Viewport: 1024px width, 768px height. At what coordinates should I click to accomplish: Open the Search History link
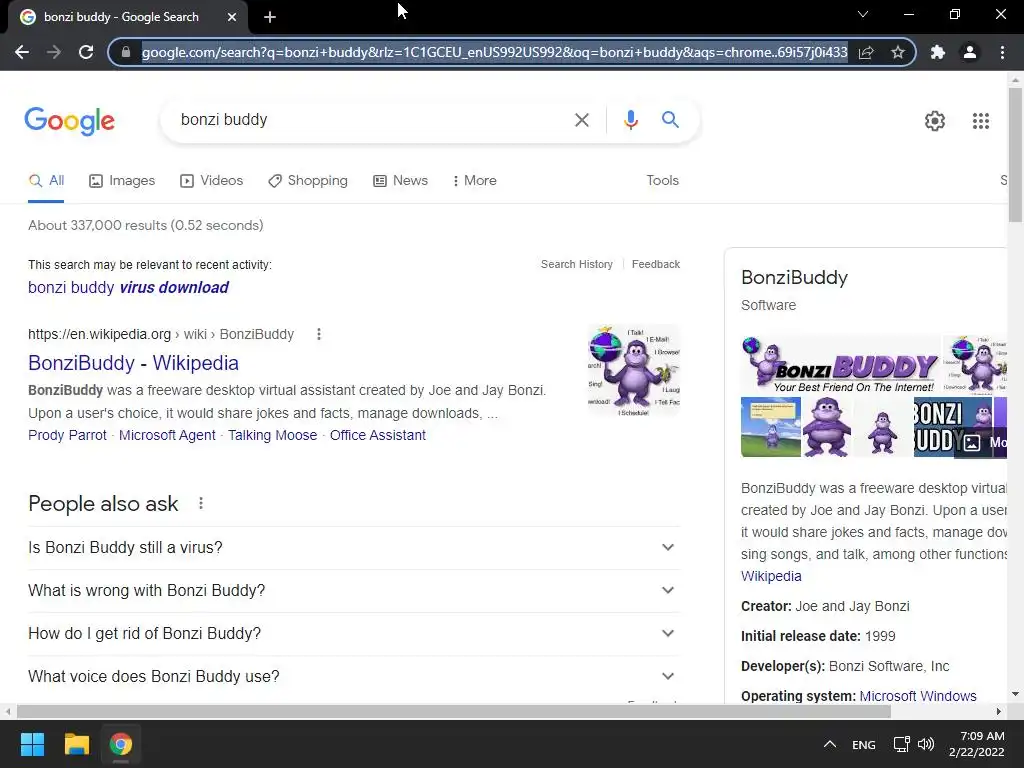[x=577, y=264]
